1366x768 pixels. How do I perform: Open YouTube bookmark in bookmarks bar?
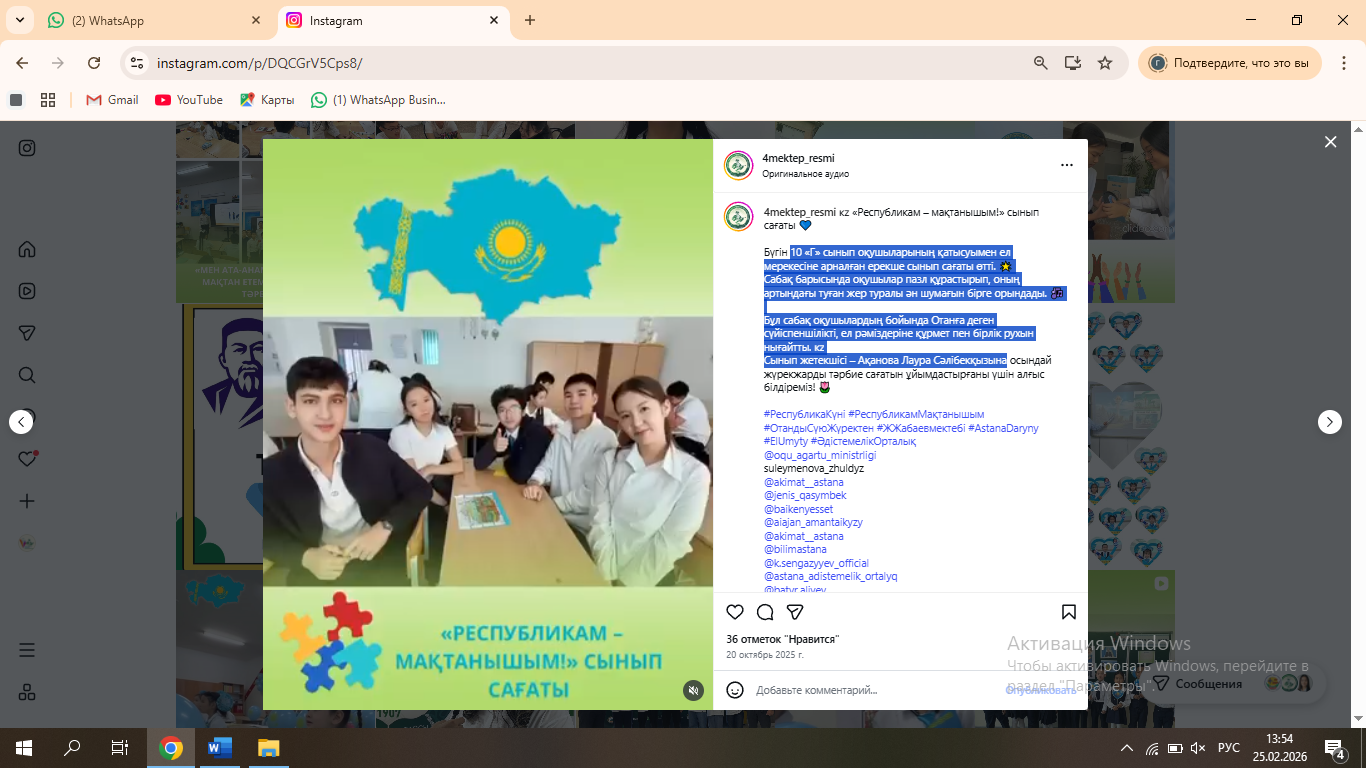[x=189, y=100]
